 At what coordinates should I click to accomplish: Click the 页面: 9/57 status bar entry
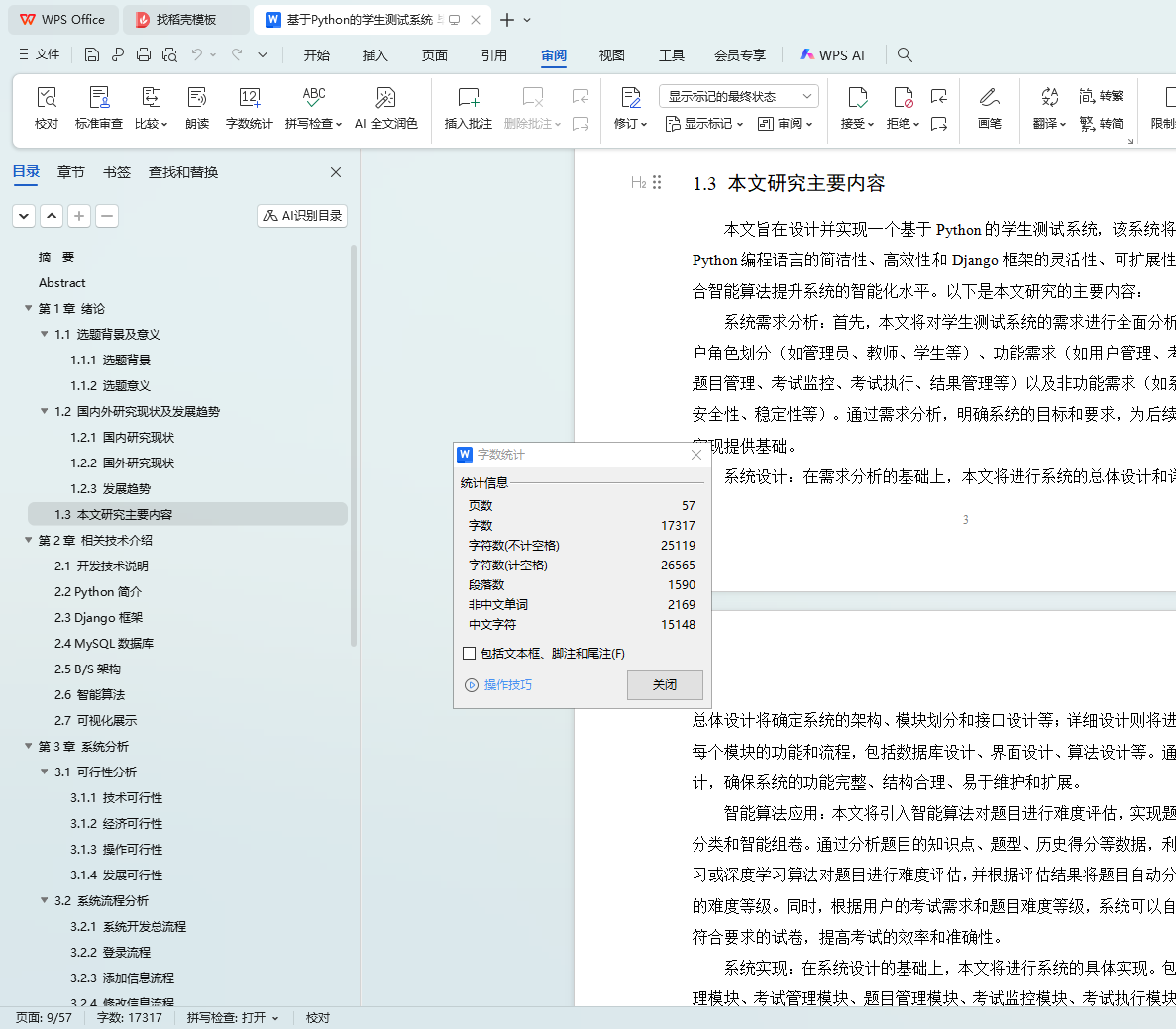pyautogui.click(x=45, y=1018)
